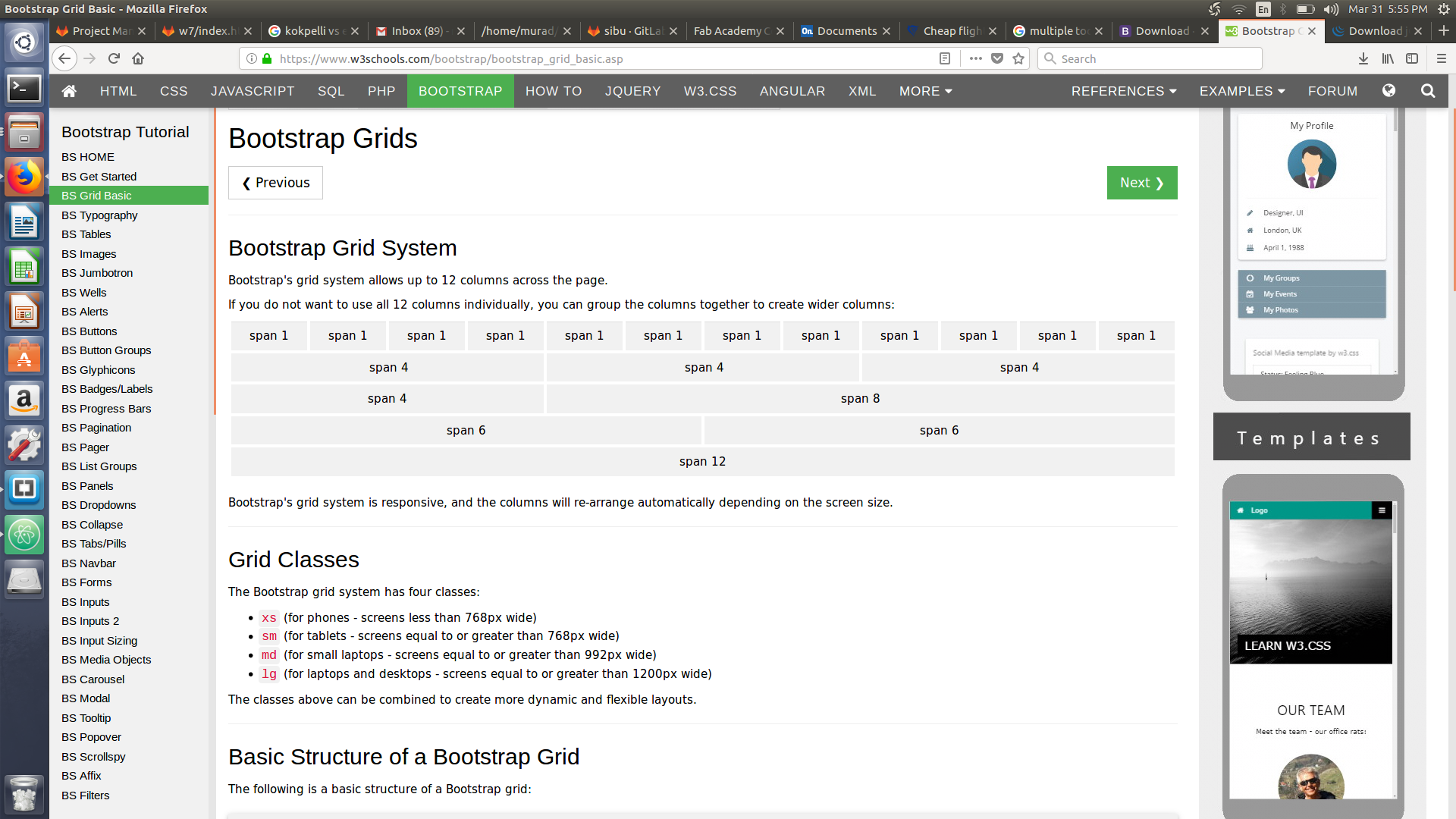
Task: Open the downloads arrow icon
Action: (x=1363, y=58)
